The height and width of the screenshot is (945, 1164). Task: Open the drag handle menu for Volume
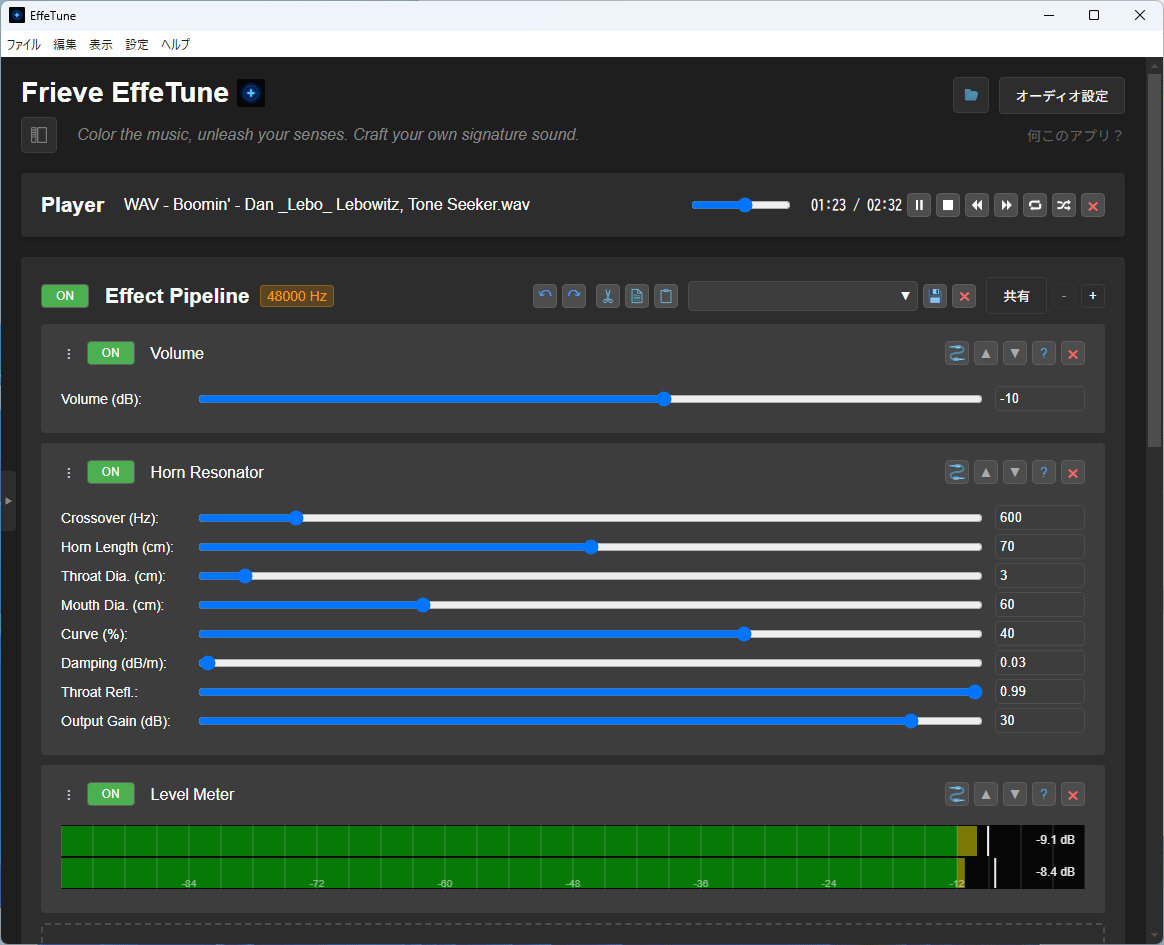click(68, 353)
